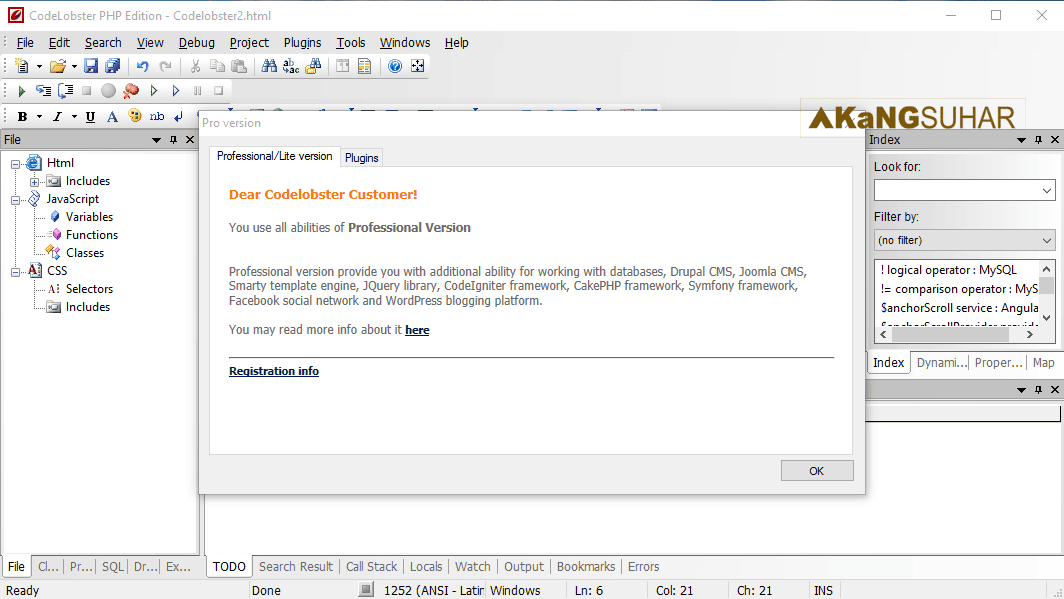Open the Look for combo box

[964, 191]
